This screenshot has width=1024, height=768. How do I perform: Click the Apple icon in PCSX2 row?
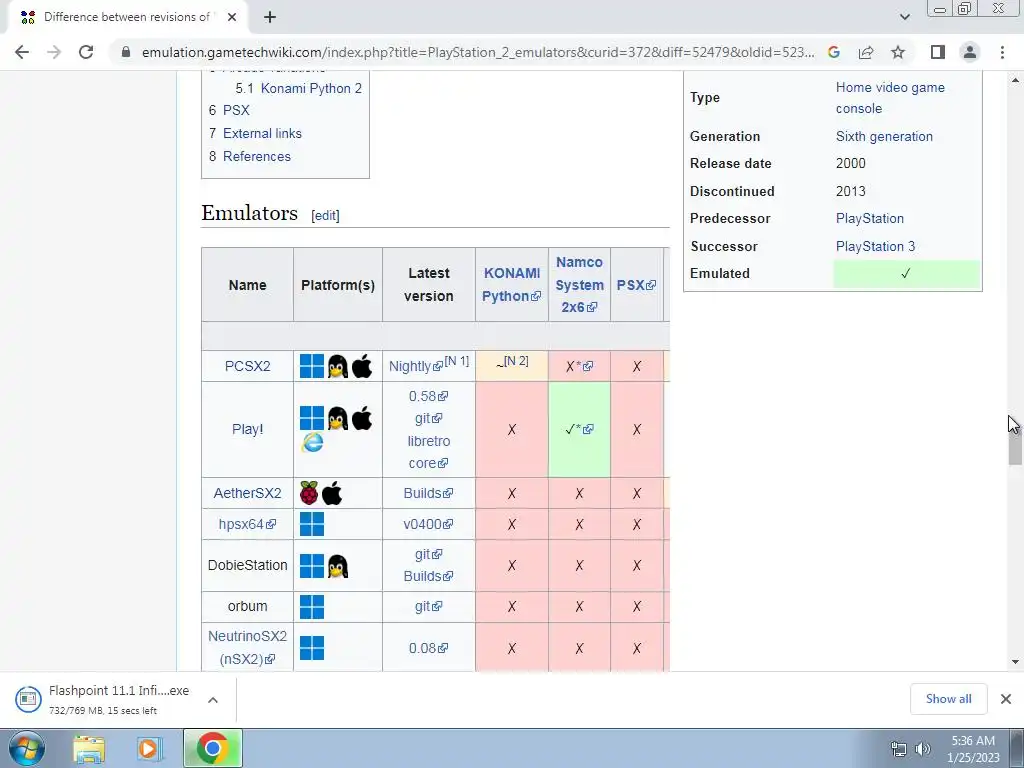point(362,366)
